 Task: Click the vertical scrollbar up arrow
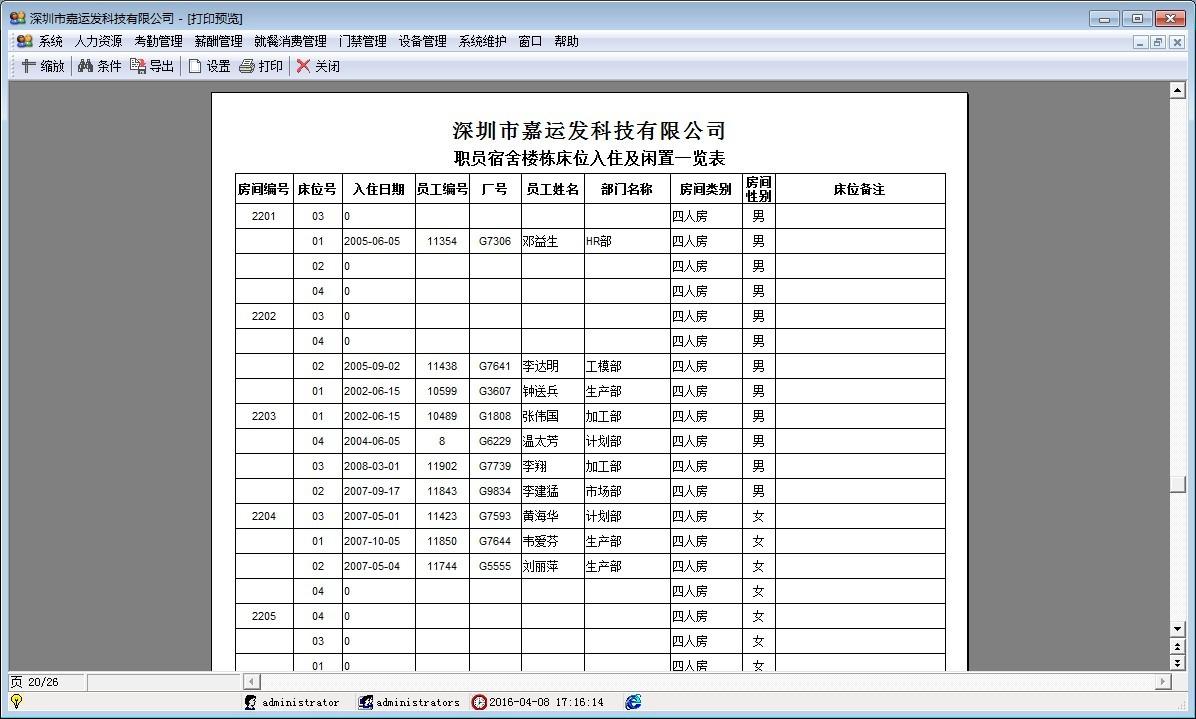point(1178,91)
